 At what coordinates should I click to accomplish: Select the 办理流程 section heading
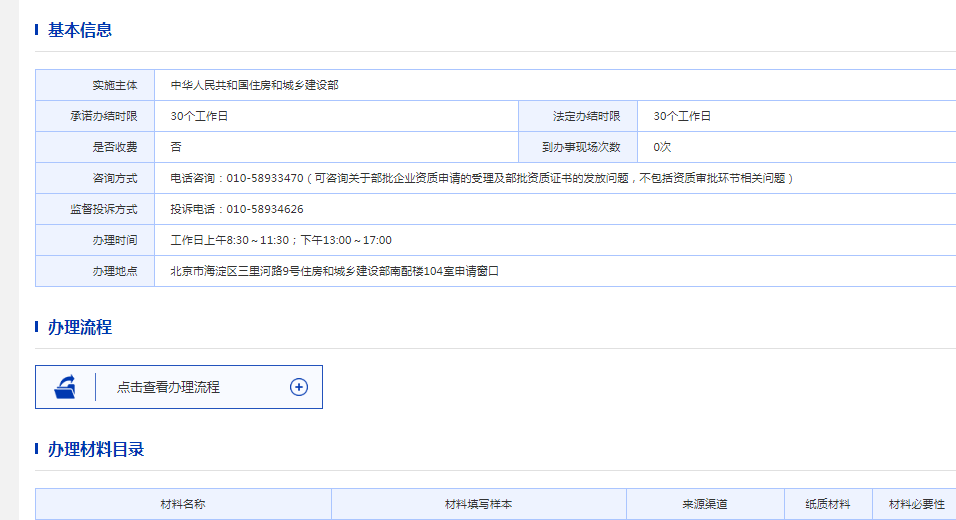coord(80,327)
